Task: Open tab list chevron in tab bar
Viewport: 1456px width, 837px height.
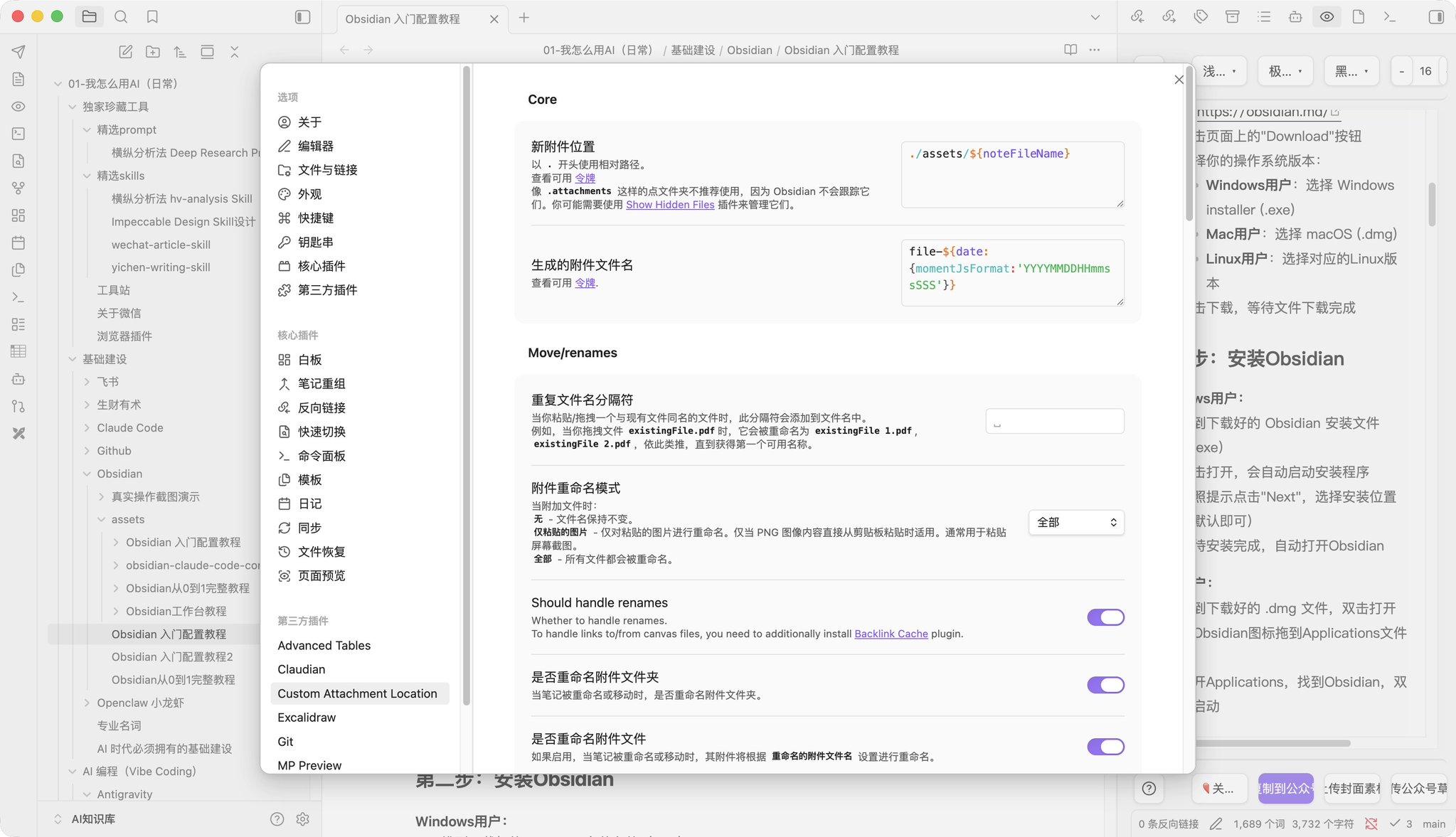Action: click(x=1095, y=17)
